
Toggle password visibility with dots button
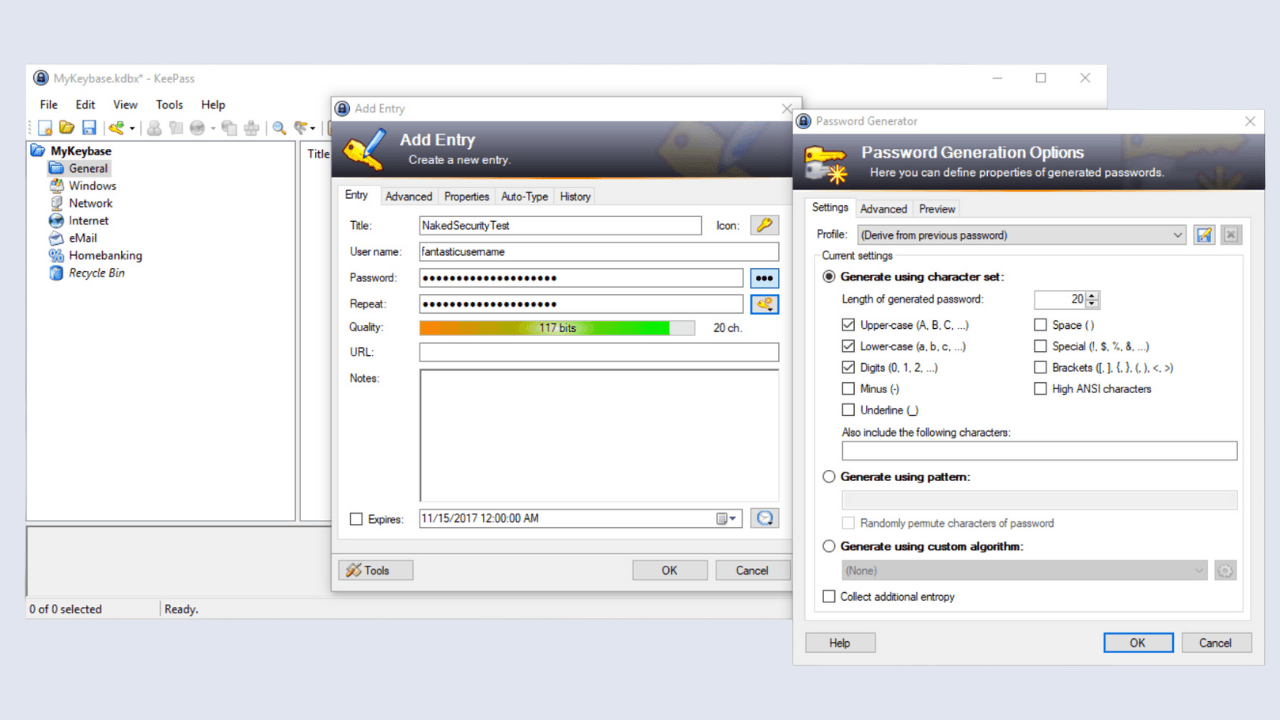pos(764,278)
